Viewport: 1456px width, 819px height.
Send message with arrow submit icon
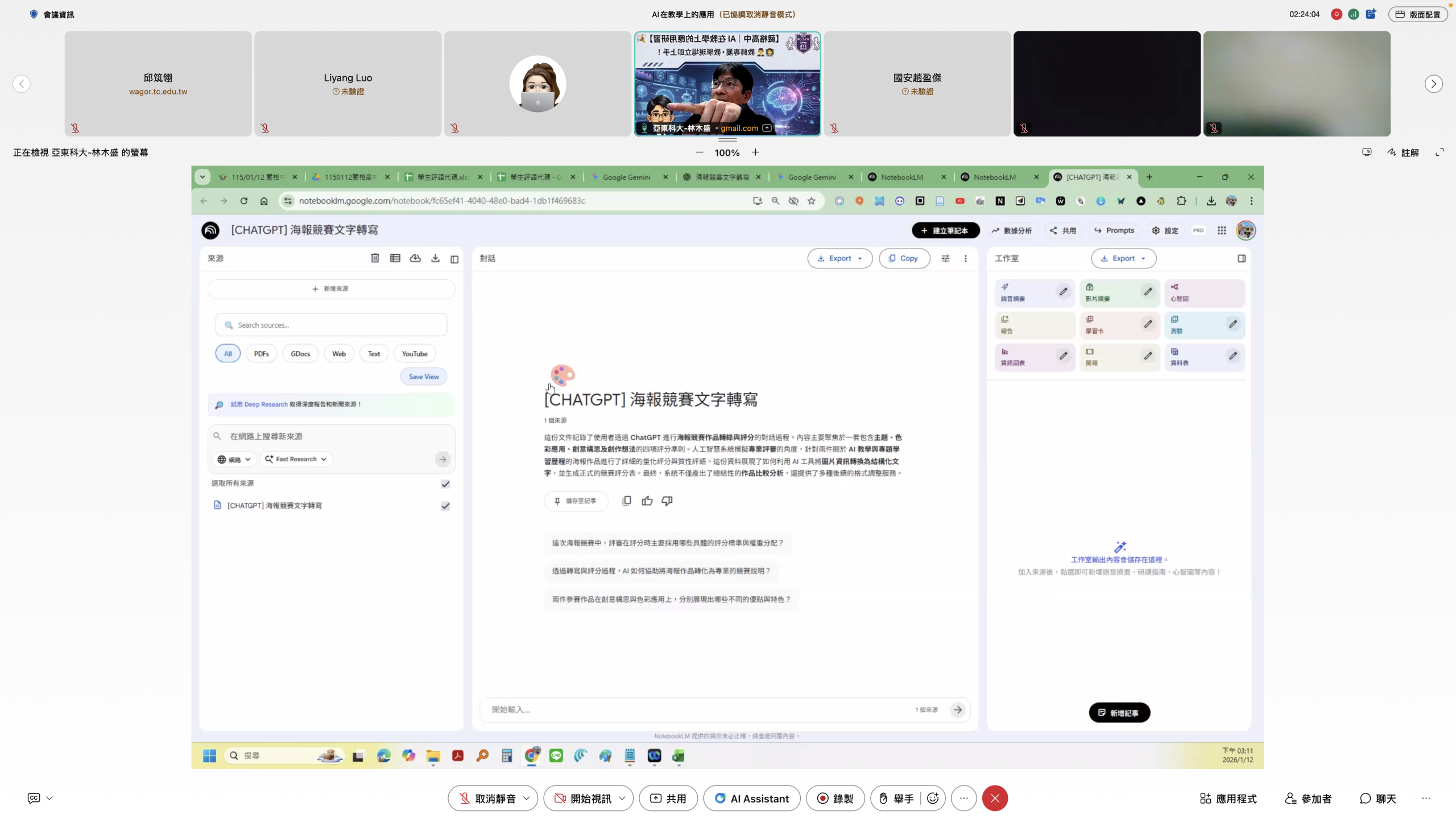pyautogui.click(x=958, y=710)
